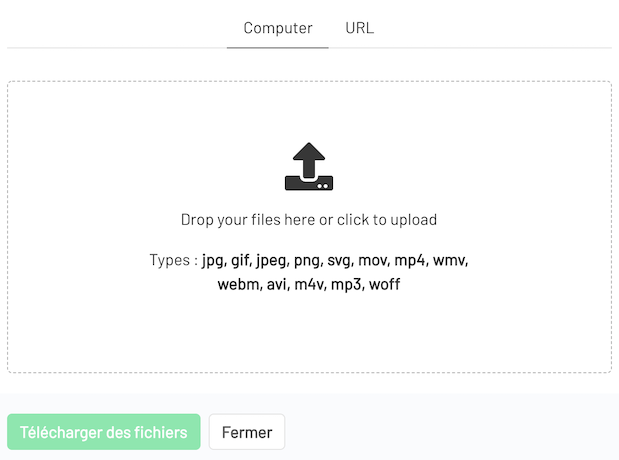Close the dialog with Fermer button
Image resolution: width=619 pixels, height=460 pixels.
pos(247,432)
